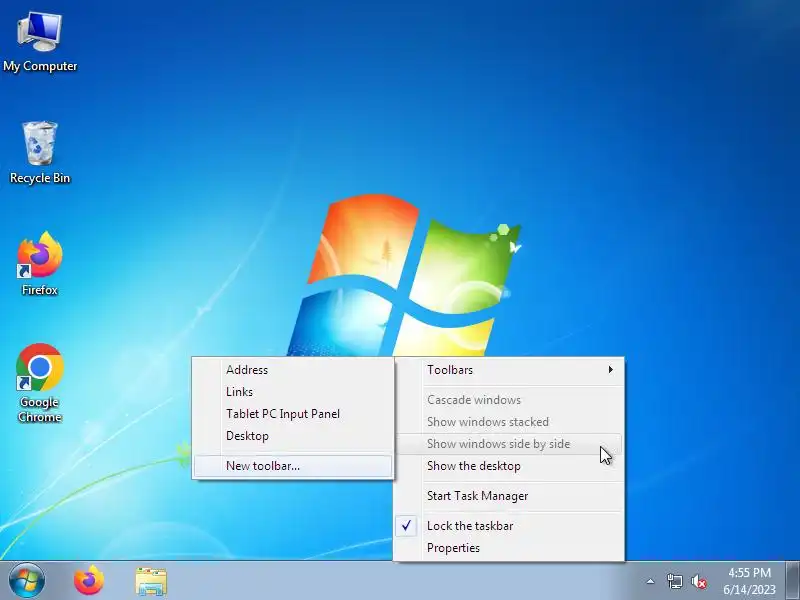This screenshot has width=800, height=600.
Task: Select the Recycle Bin desktop icon
Action: 40,153
